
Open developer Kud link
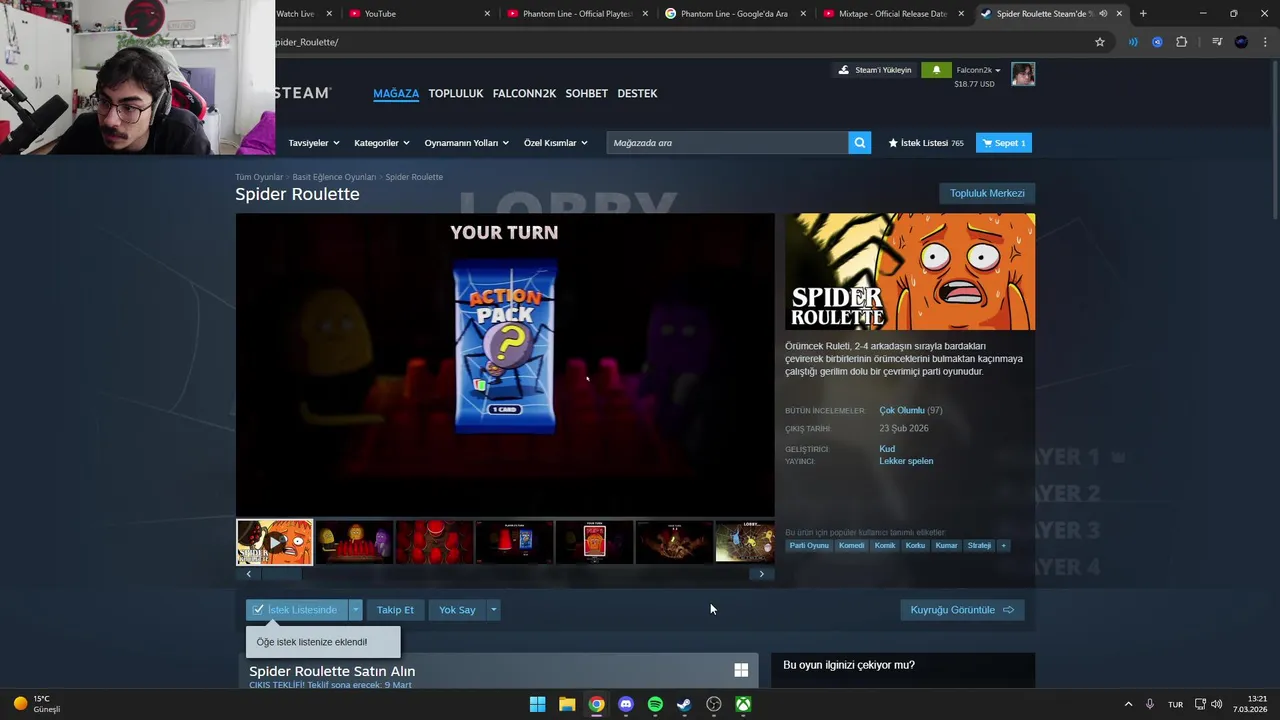click(887, 449)
